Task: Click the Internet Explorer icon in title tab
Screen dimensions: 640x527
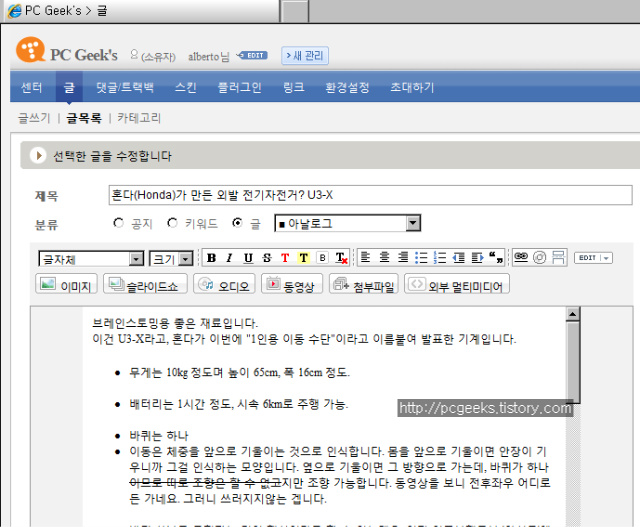Action: [14, 11]
